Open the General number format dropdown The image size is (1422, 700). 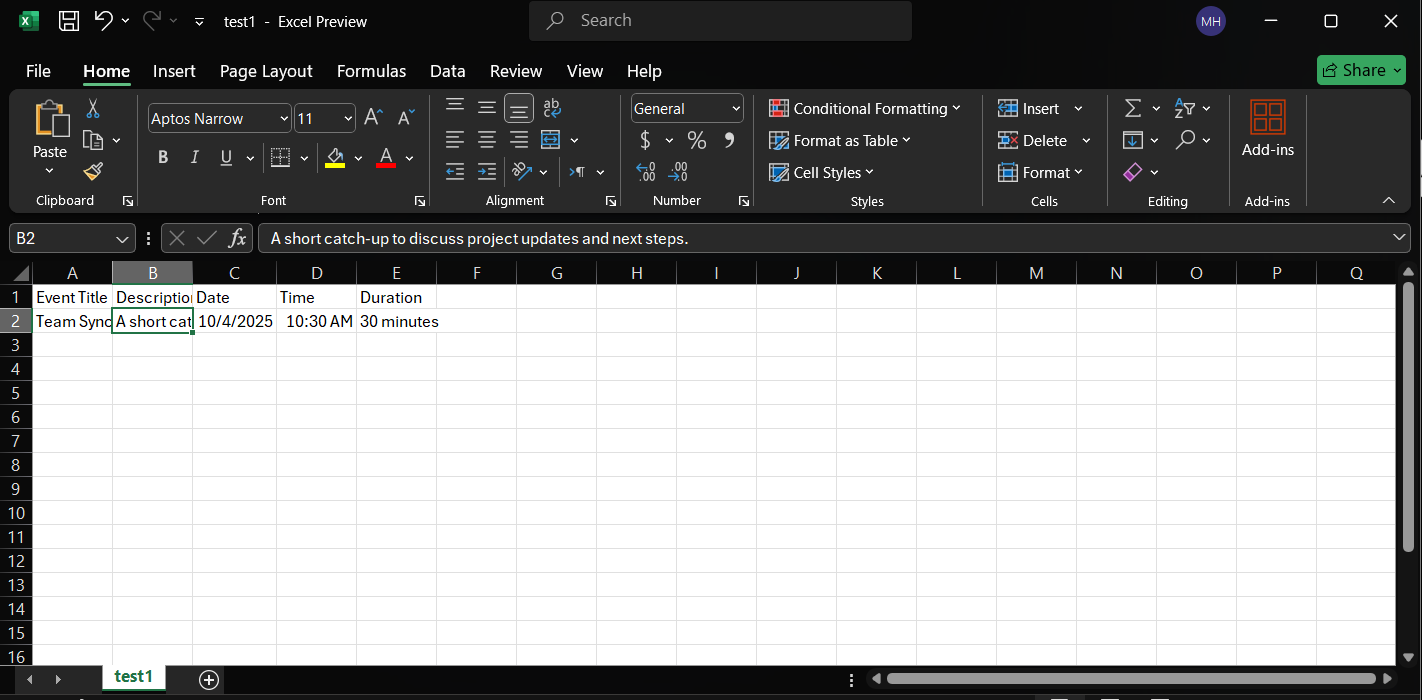(x=736, y=108)
